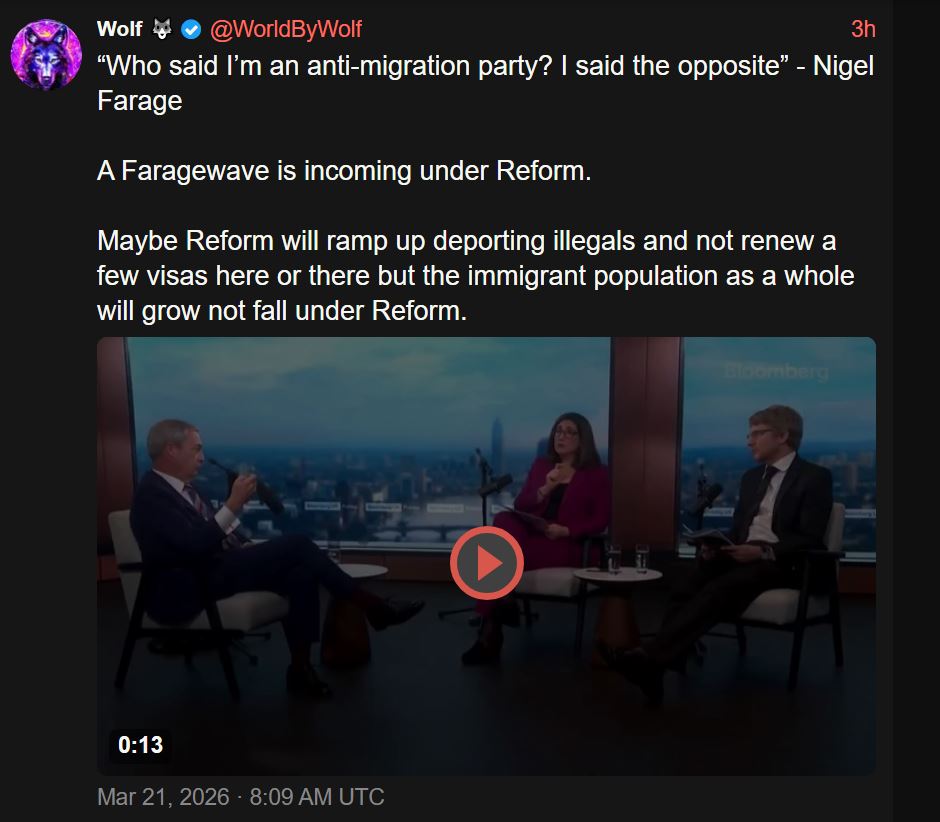Click the wolf emoji beside the name
The width and height of the screenshot is (940, 822).
click(162, 29)
